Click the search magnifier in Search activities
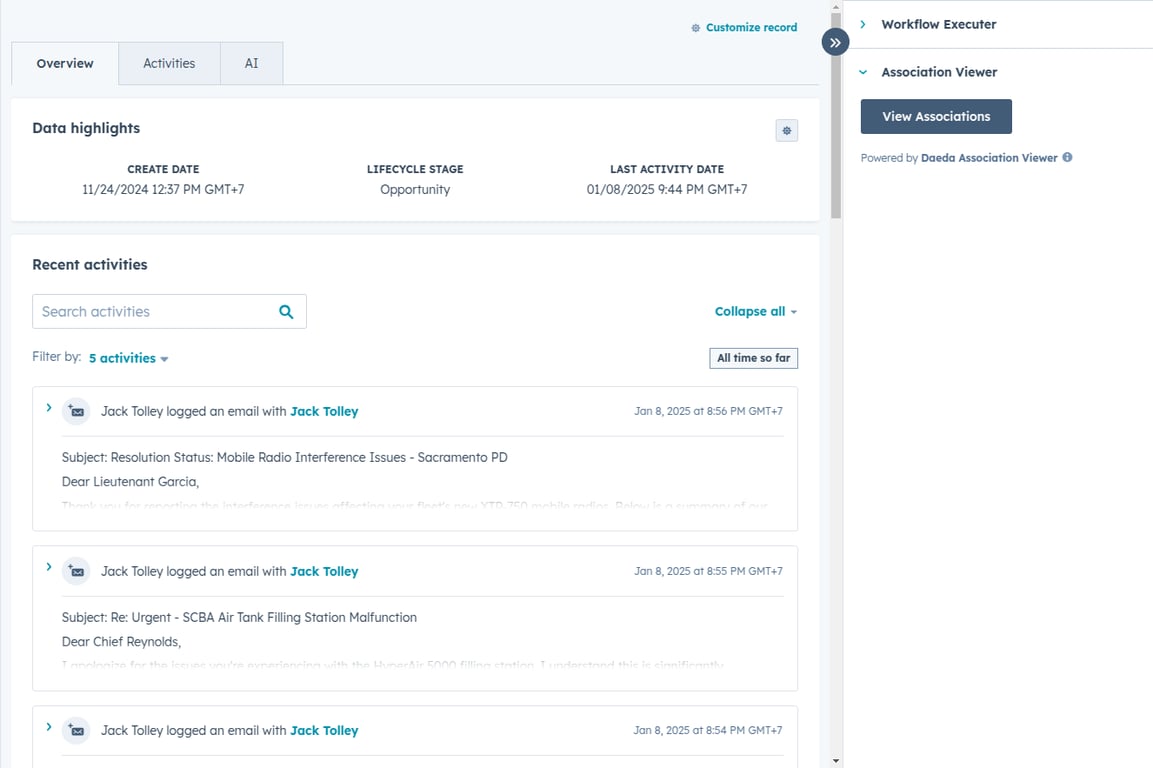Viewport: 1153px width, 768px height. coord(286,311)
